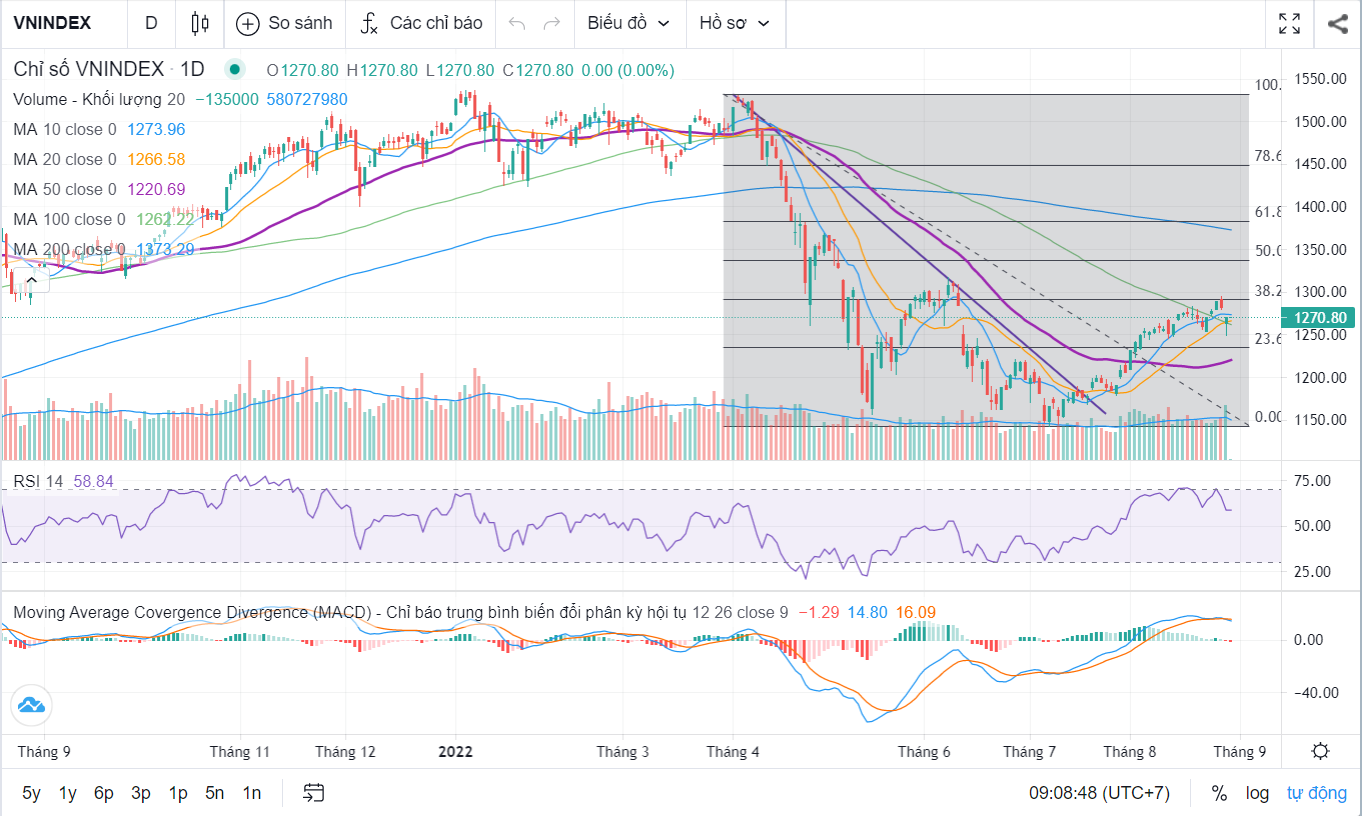Toggle tự động auto scale
The image size is (1362, 816).
[x=1316, y=793]
